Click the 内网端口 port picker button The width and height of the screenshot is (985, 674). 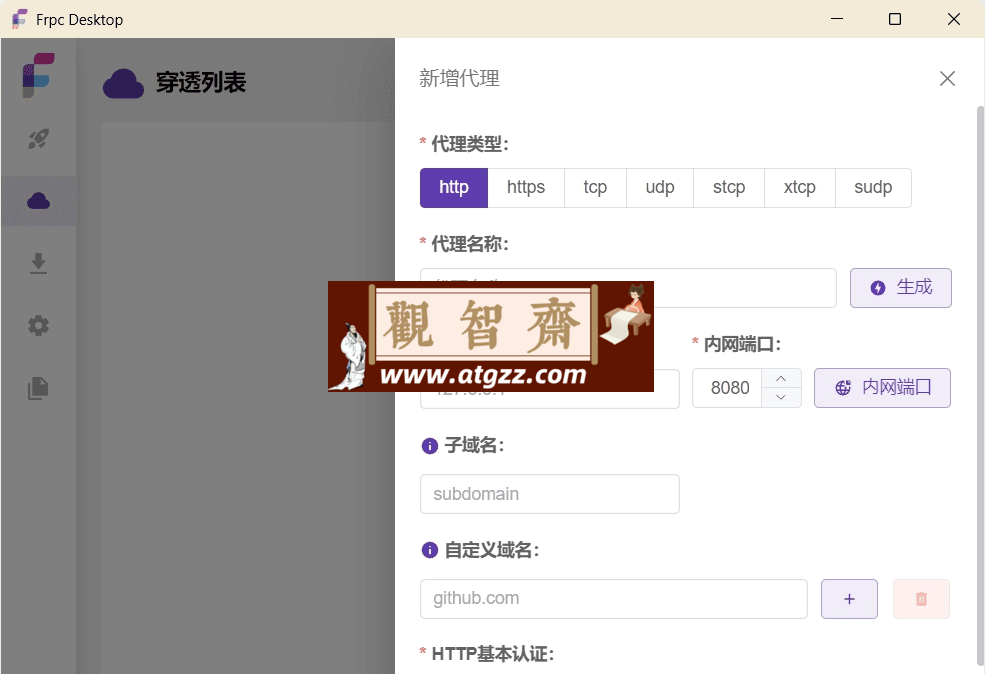point(882,388)
